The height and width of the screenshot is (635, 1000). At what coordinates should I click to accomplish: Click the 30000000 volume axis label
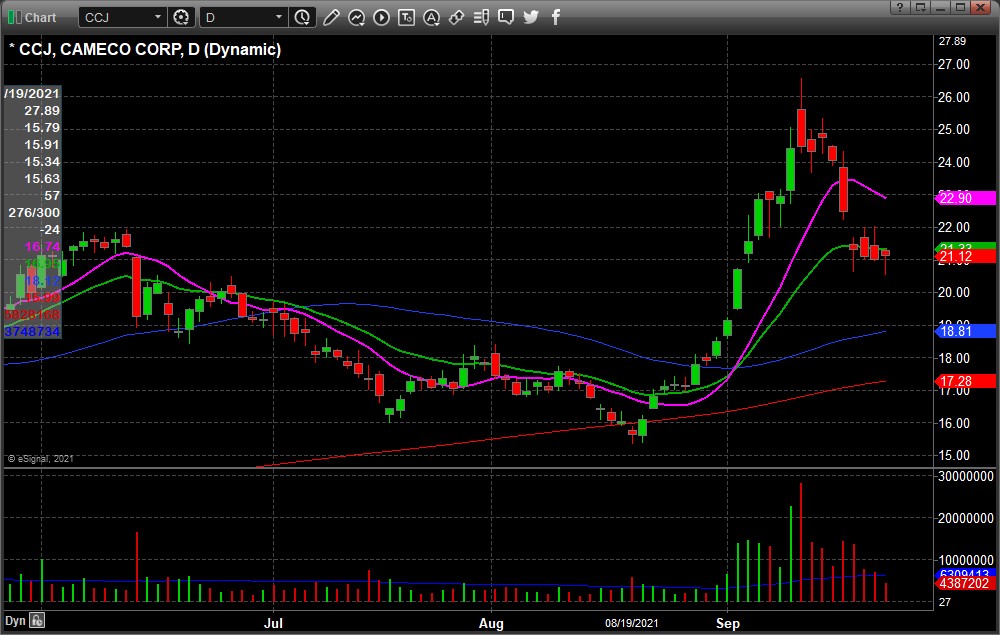(966, 476)
